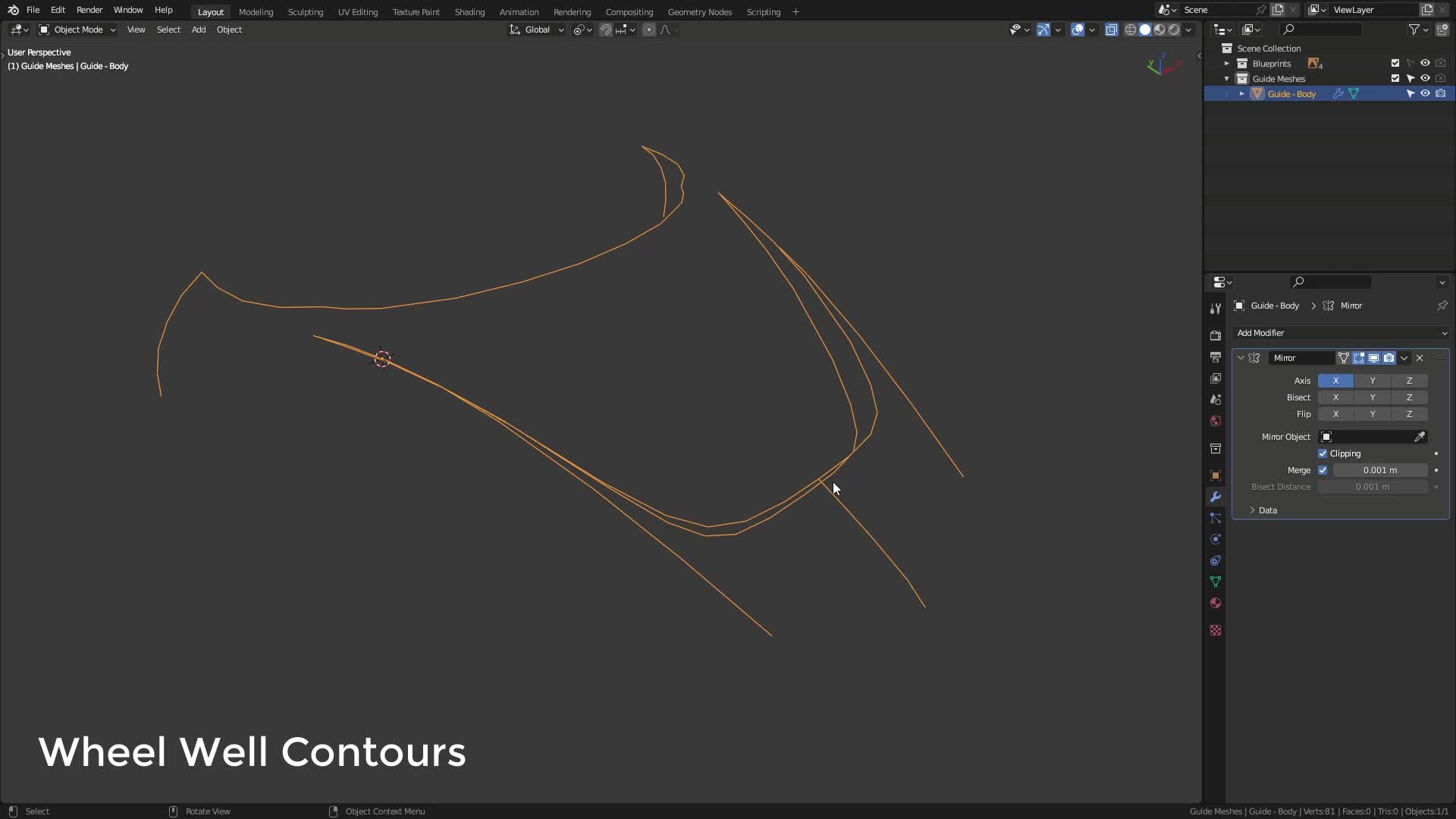Open the Object properties tab
The width and height of the screenshot is (1456, 819).
pyautogui.click(x=1216, y=475)
